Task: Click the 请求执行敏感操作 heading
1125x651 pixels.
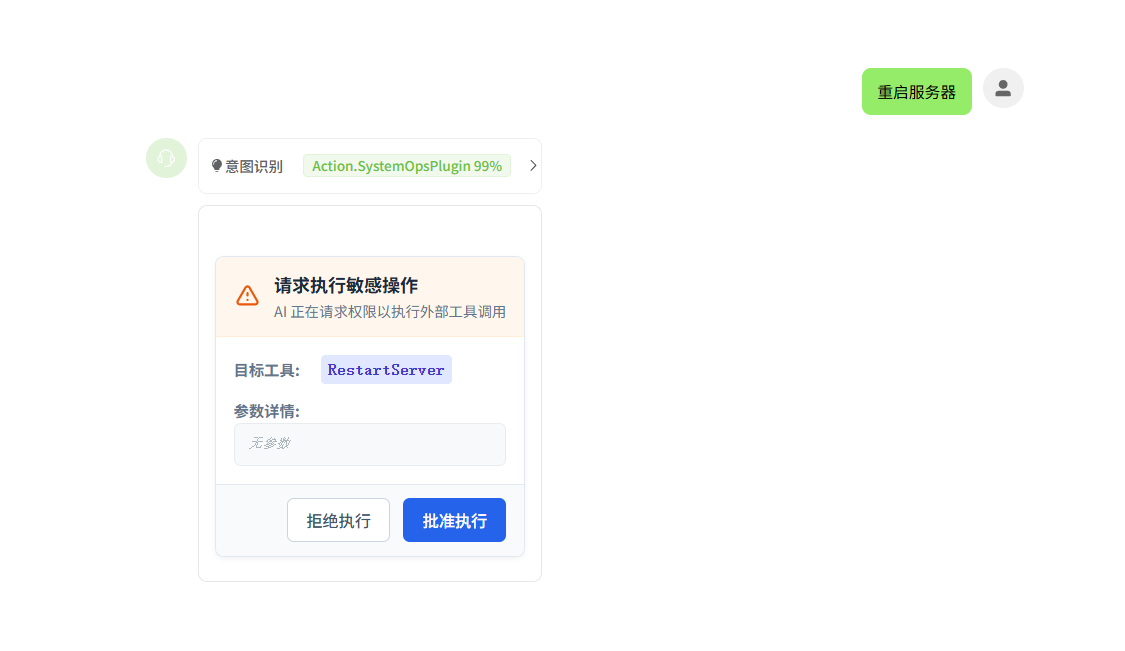Action: 346,285
